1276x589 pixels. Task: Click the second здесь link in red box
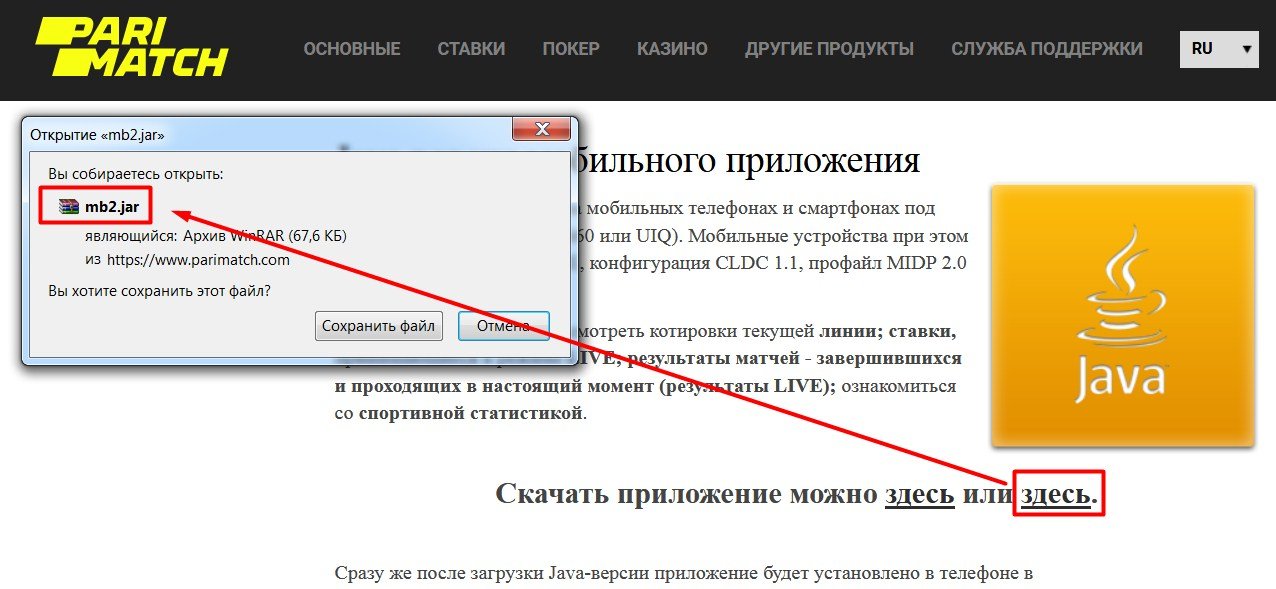(x=1056, y=494)
